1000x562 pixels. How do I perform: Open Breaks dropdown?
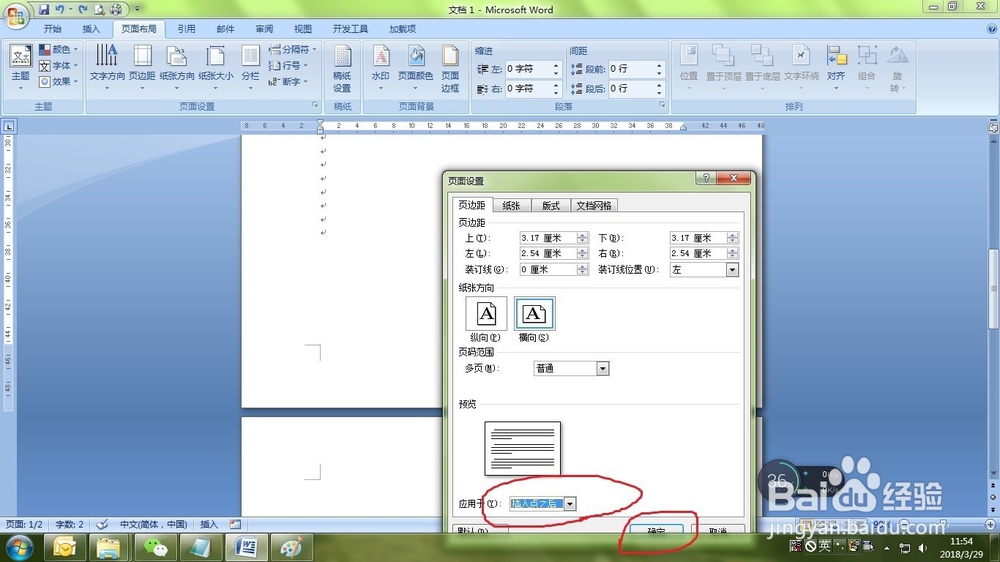click(x=292, y=49)
